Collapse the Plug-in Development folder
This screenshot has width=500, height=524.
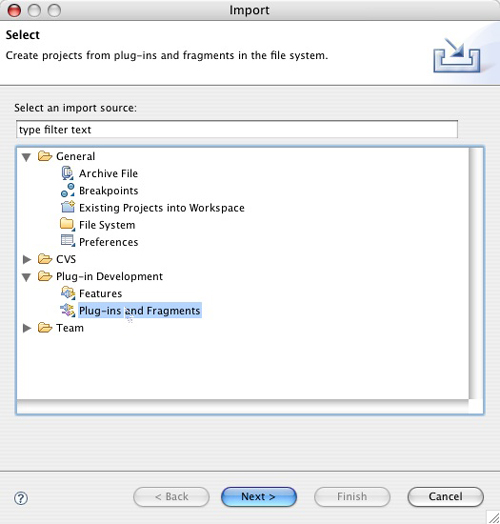coord(27,277)
